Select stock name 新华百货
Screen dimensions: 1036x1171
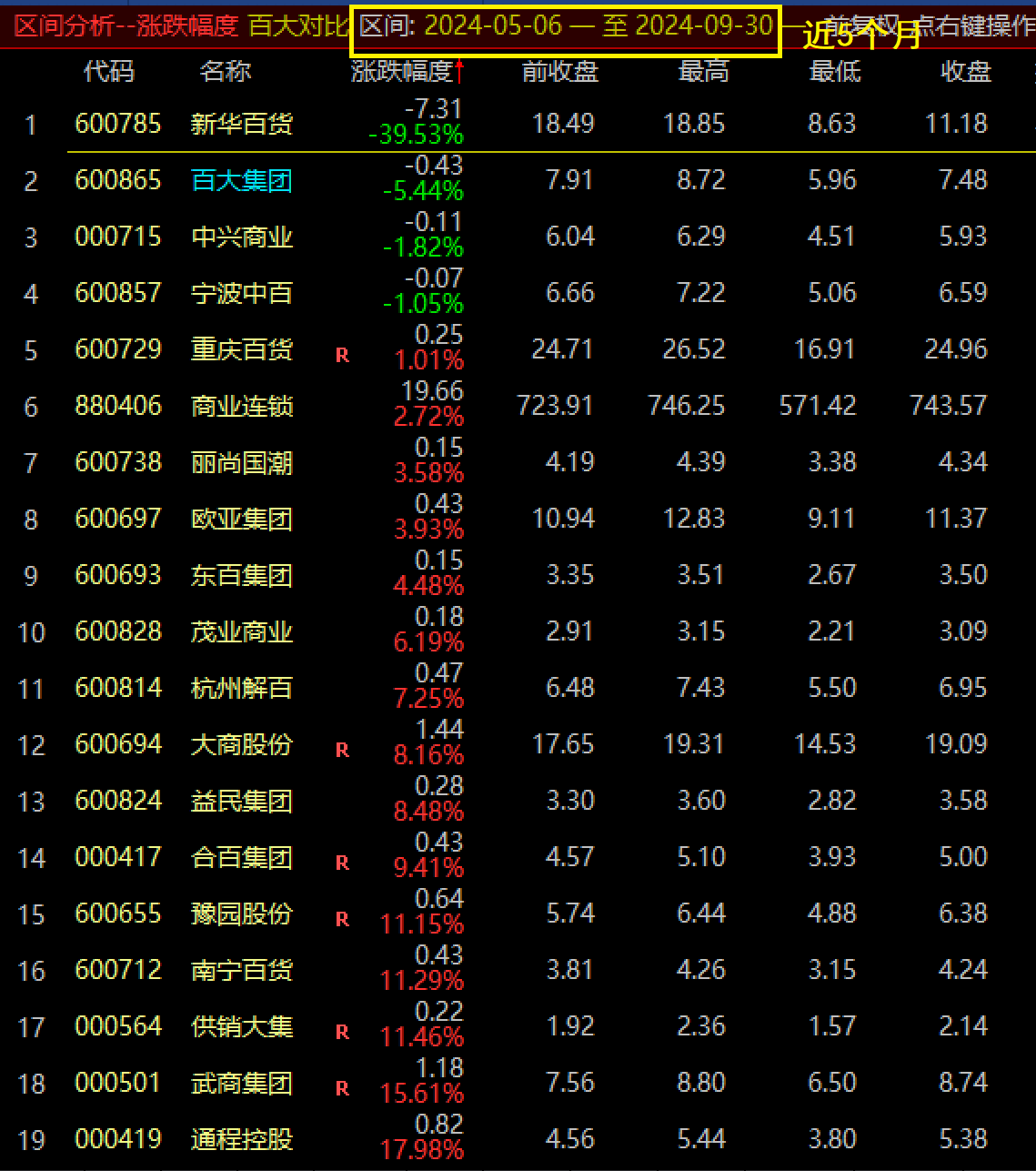[x=242, y=124]
